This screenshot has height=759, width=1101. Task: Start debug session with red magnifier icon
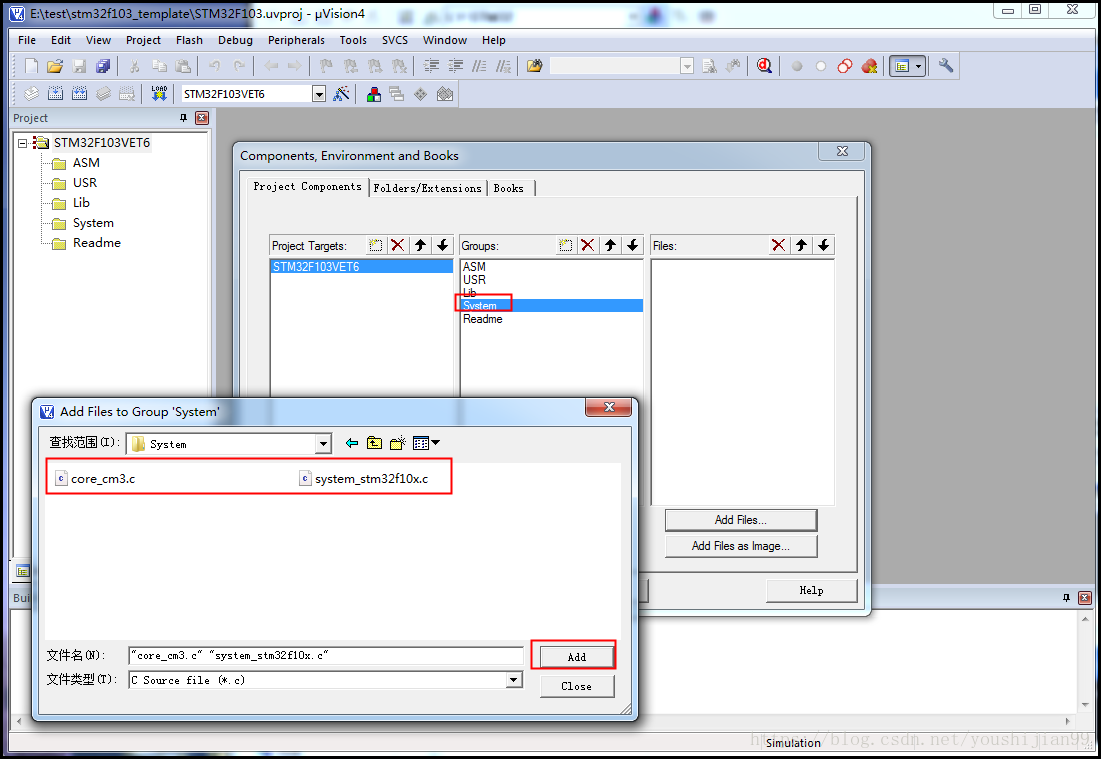coord(764,66)
